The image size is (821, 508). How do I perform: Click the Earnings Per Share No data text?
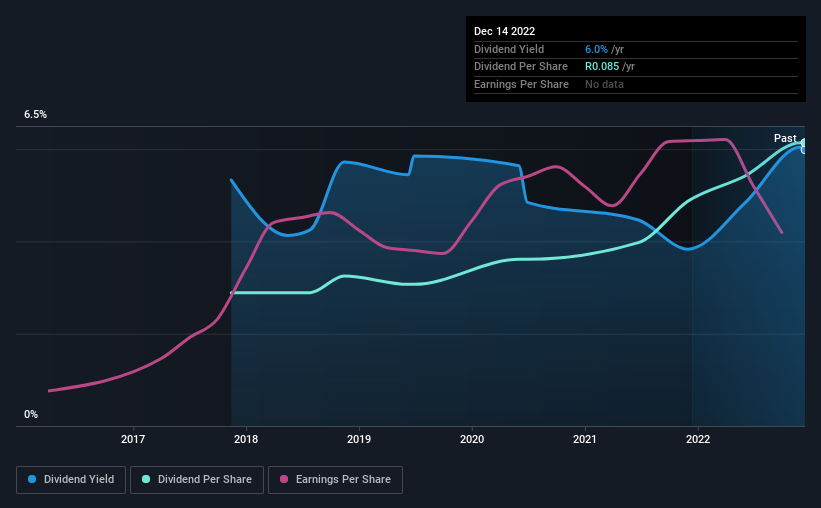pos(604,84)
